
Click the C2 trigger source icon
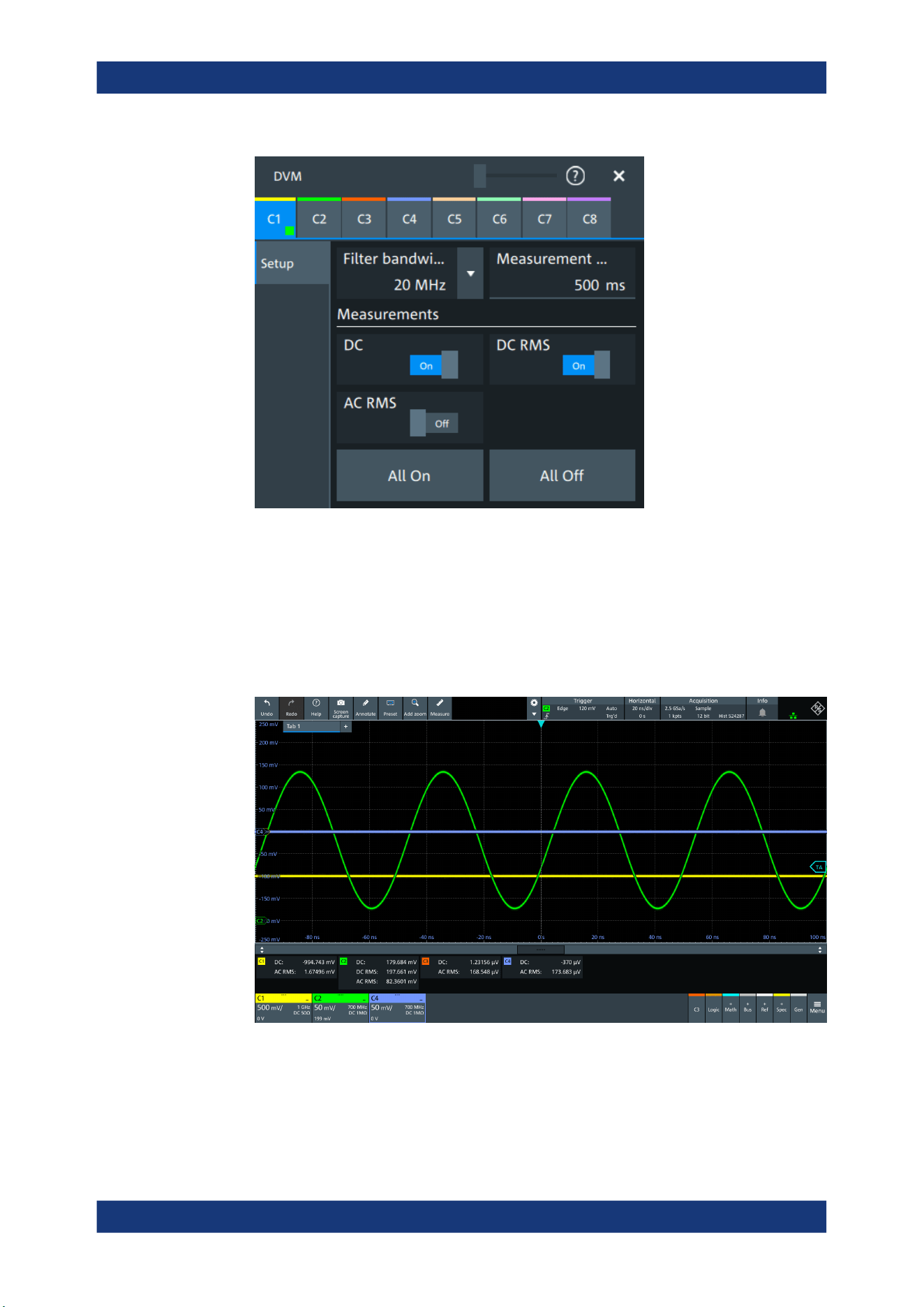(x=546, y=708)
